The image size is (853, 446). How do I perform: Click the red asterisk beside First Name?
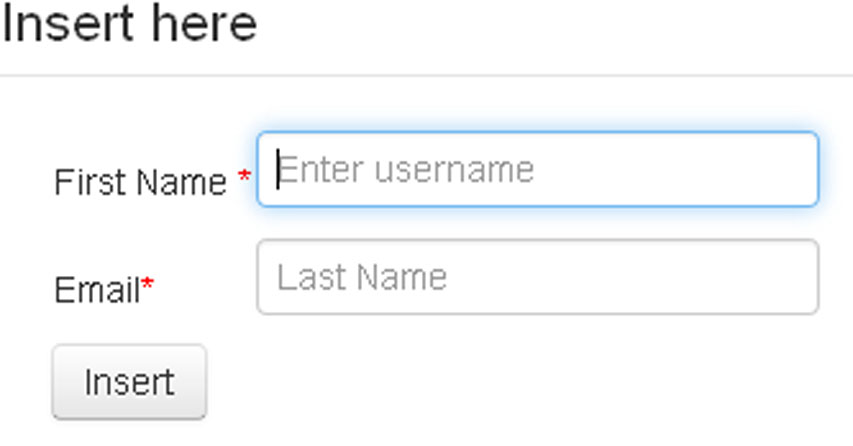click(x=244, y=176)
